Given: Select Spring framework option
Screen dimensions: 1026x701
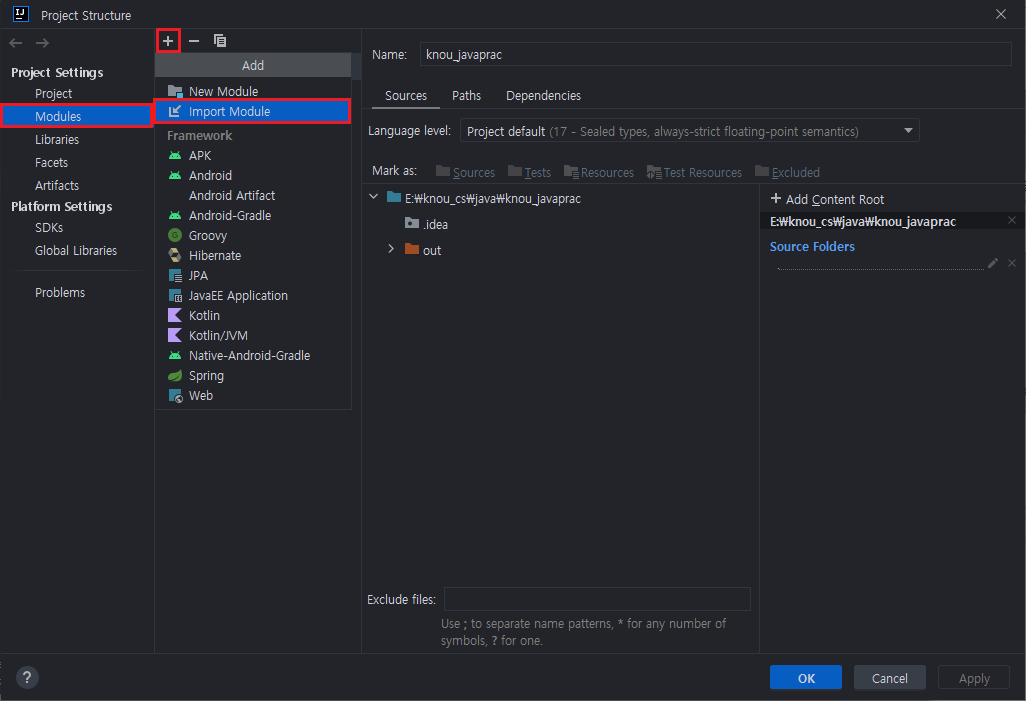Looking at the screenshot, I should (253, 375).
